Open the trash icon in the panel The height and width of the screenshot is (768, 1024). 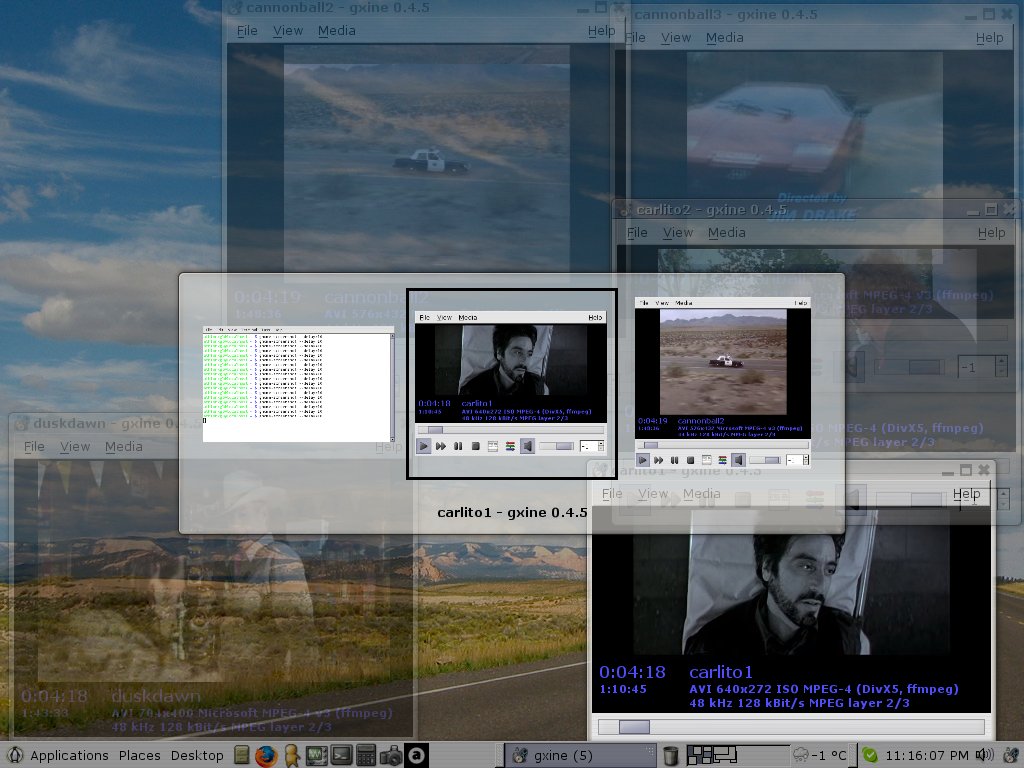point(671,756)
